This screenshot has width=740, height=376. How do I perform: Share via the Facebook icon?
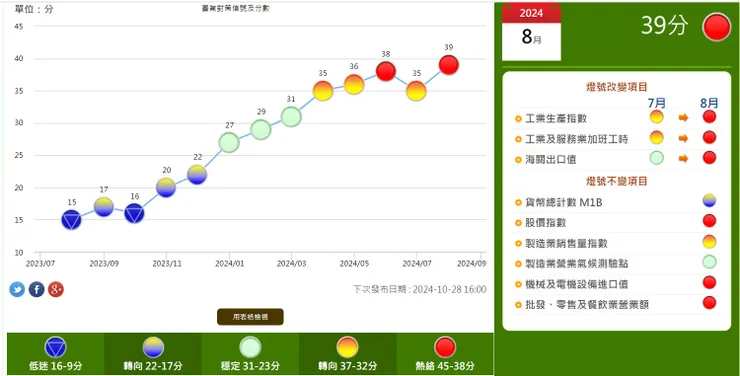36,289
